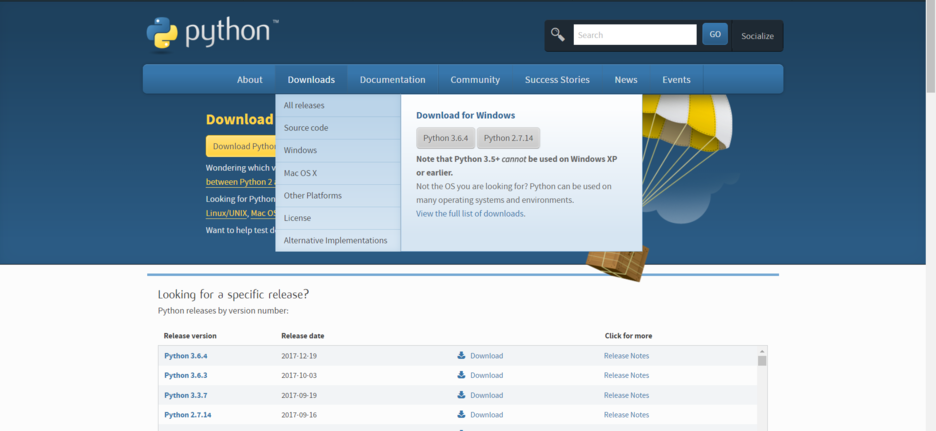Open Release Notes for Python 2.7.14
Image resolution: width=936 pixels, height=431 pixels.
pos(626,415)
